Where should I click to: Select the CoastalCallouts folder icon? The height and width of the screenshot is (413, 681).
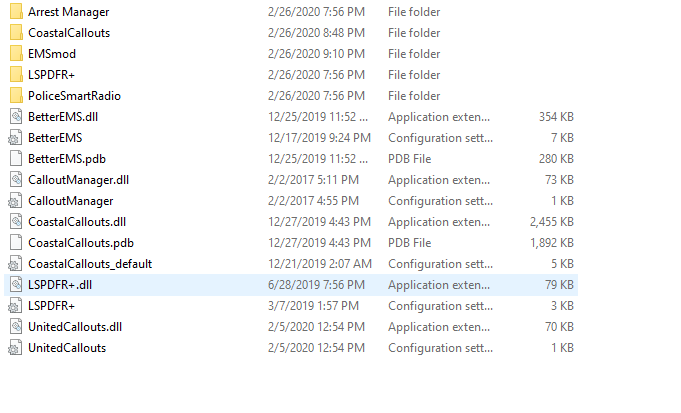tap(15, 33)
